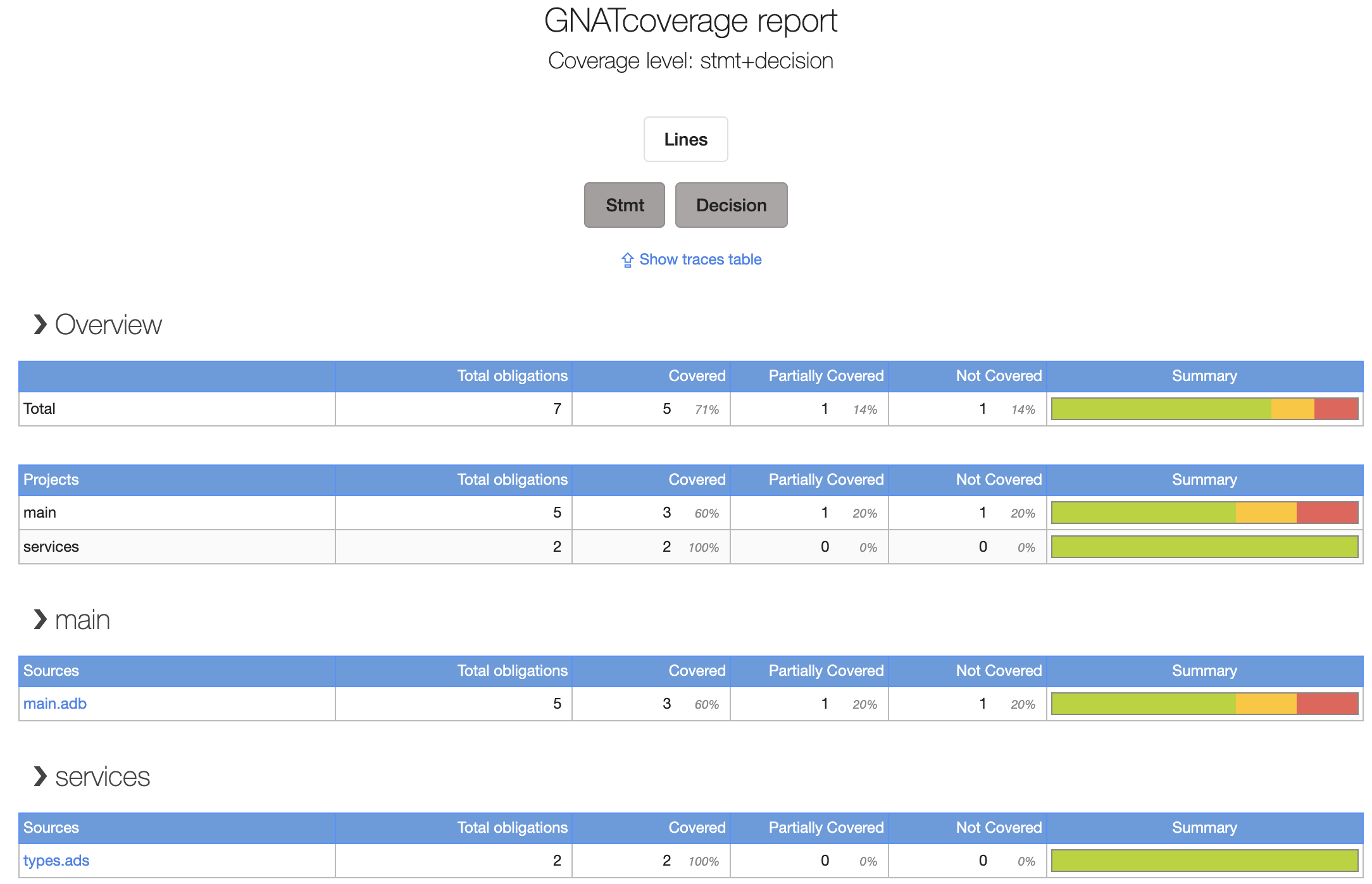Open the main.adb source link
The height and width of the screenshot is (884, 1372).
pos(55,704)
